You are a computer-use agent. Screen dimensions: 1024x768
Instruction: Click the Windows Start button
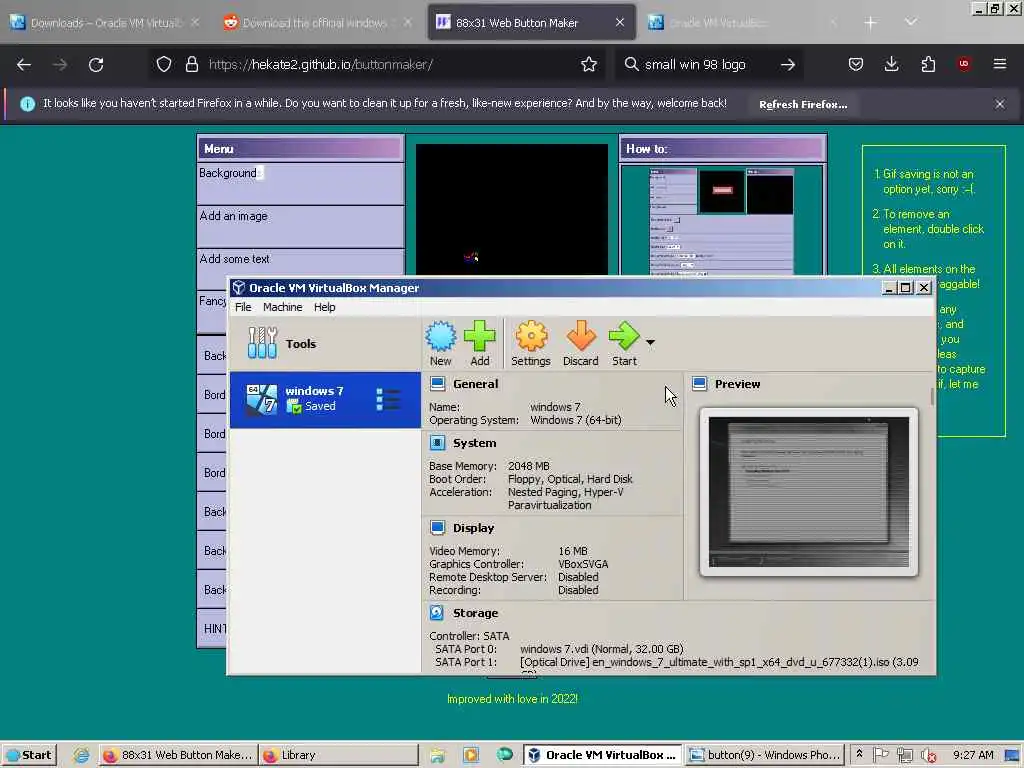pos(29,755)
